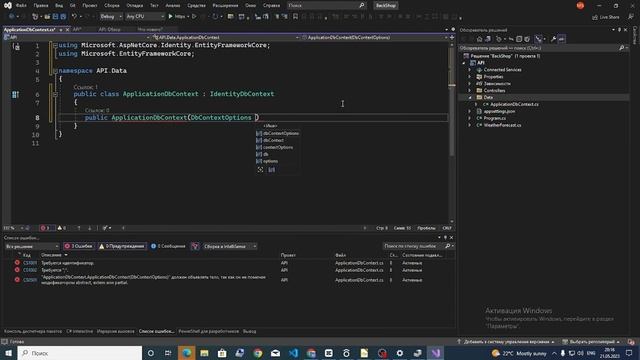Expand the Program.cs node
Image resolution: width=640 pixels, height=360 pixels.
point(469,118)
